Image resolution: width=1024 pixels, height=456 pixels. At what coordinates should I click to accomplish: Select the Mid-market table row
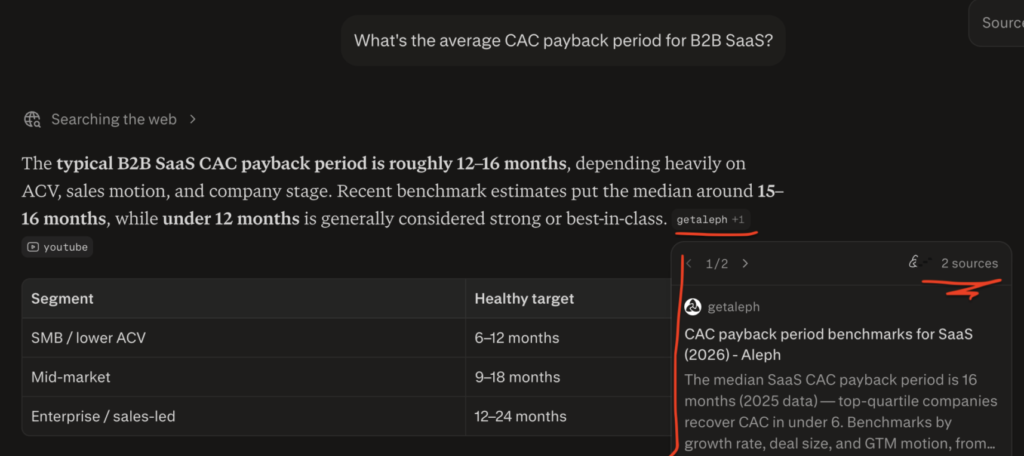coord(347,377)
